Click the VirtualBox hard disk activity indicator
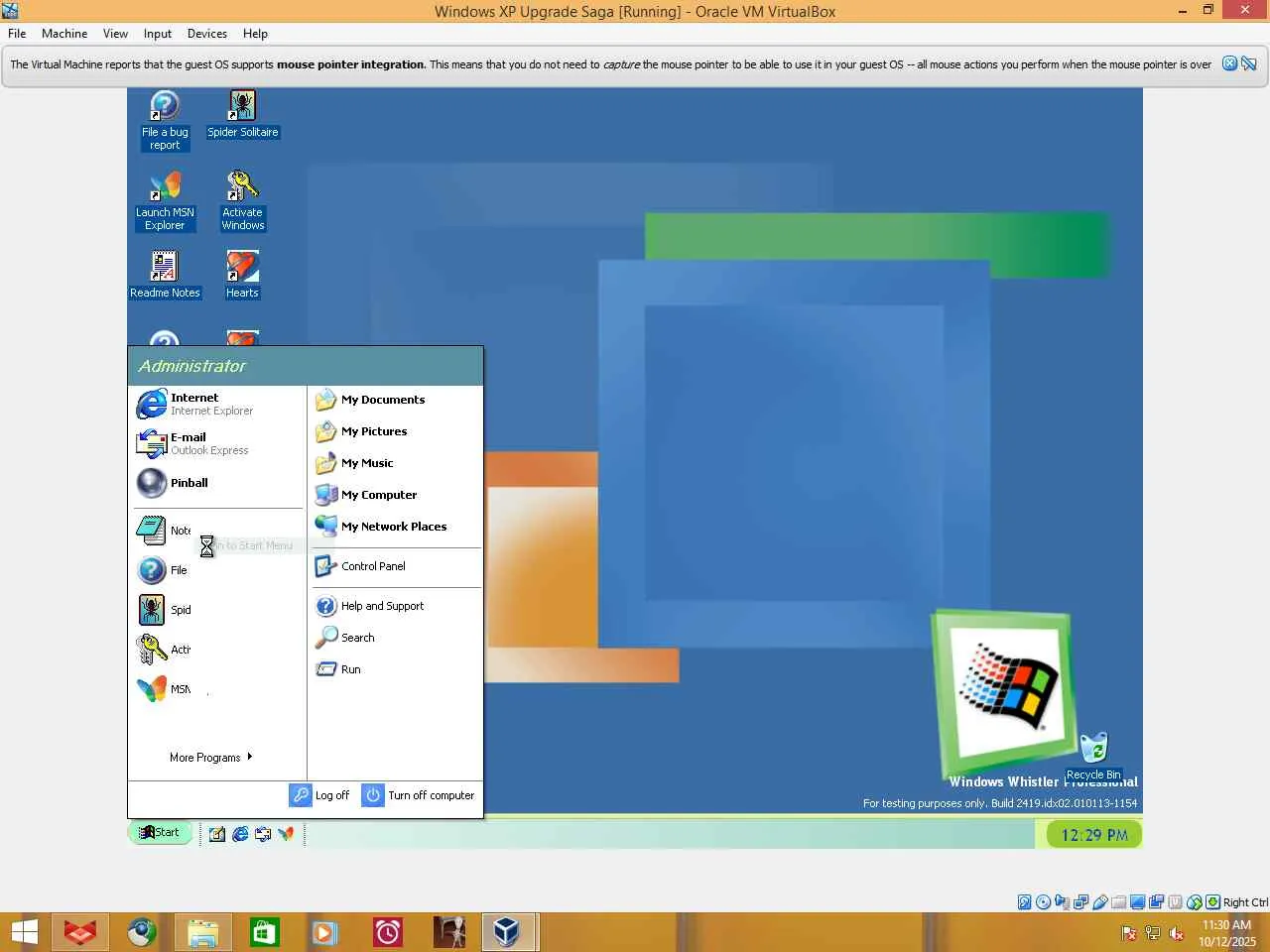 point(1024,902)
